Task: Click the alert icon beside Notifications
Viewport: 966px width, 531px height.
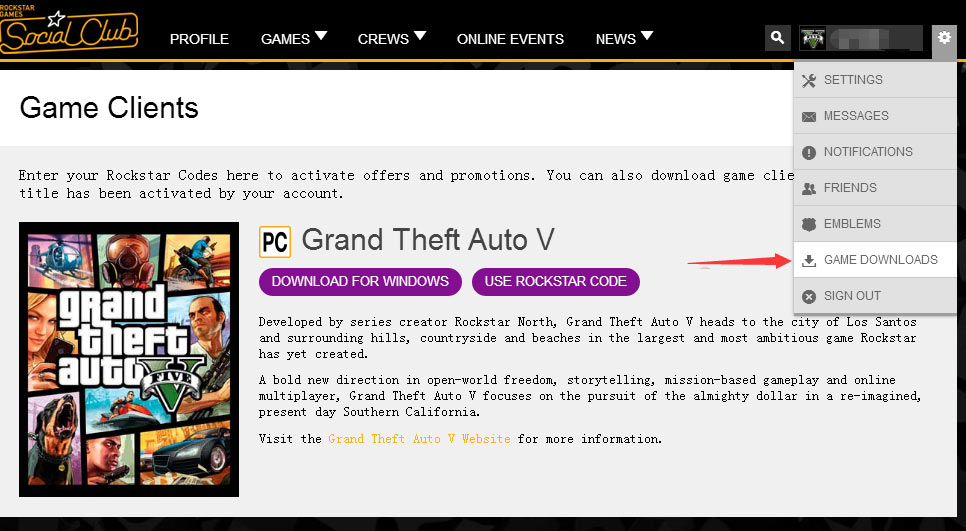Action: pos(809,152)
